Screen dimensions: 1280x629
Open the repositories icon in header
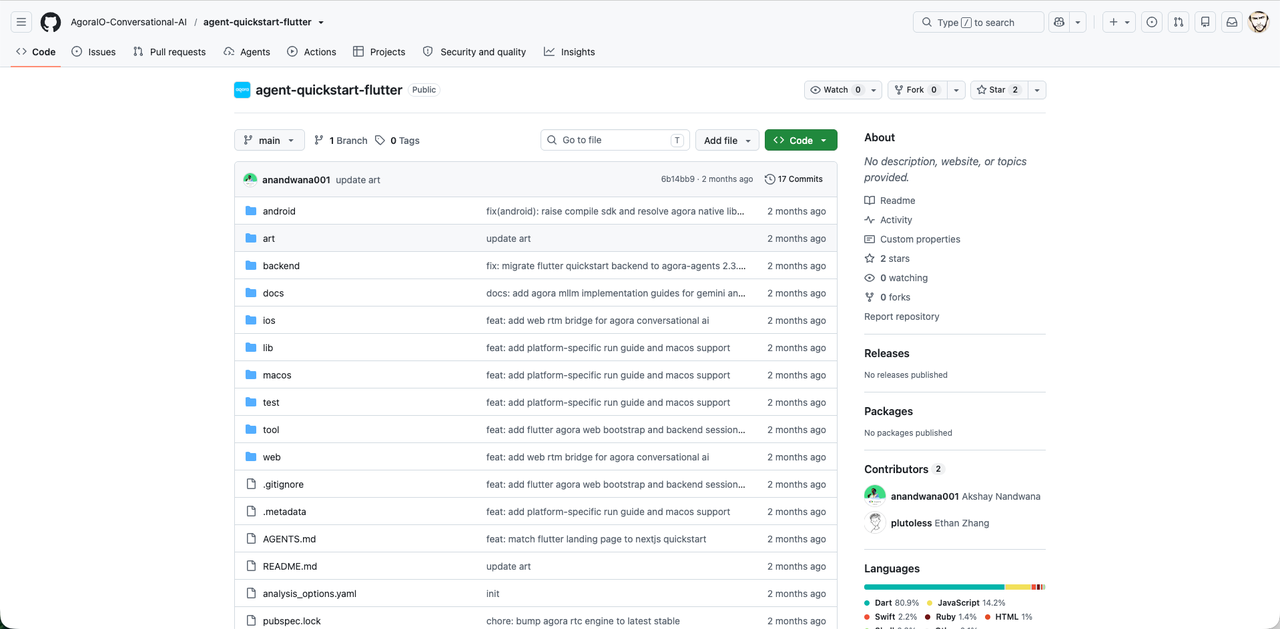click(1205, 22)
